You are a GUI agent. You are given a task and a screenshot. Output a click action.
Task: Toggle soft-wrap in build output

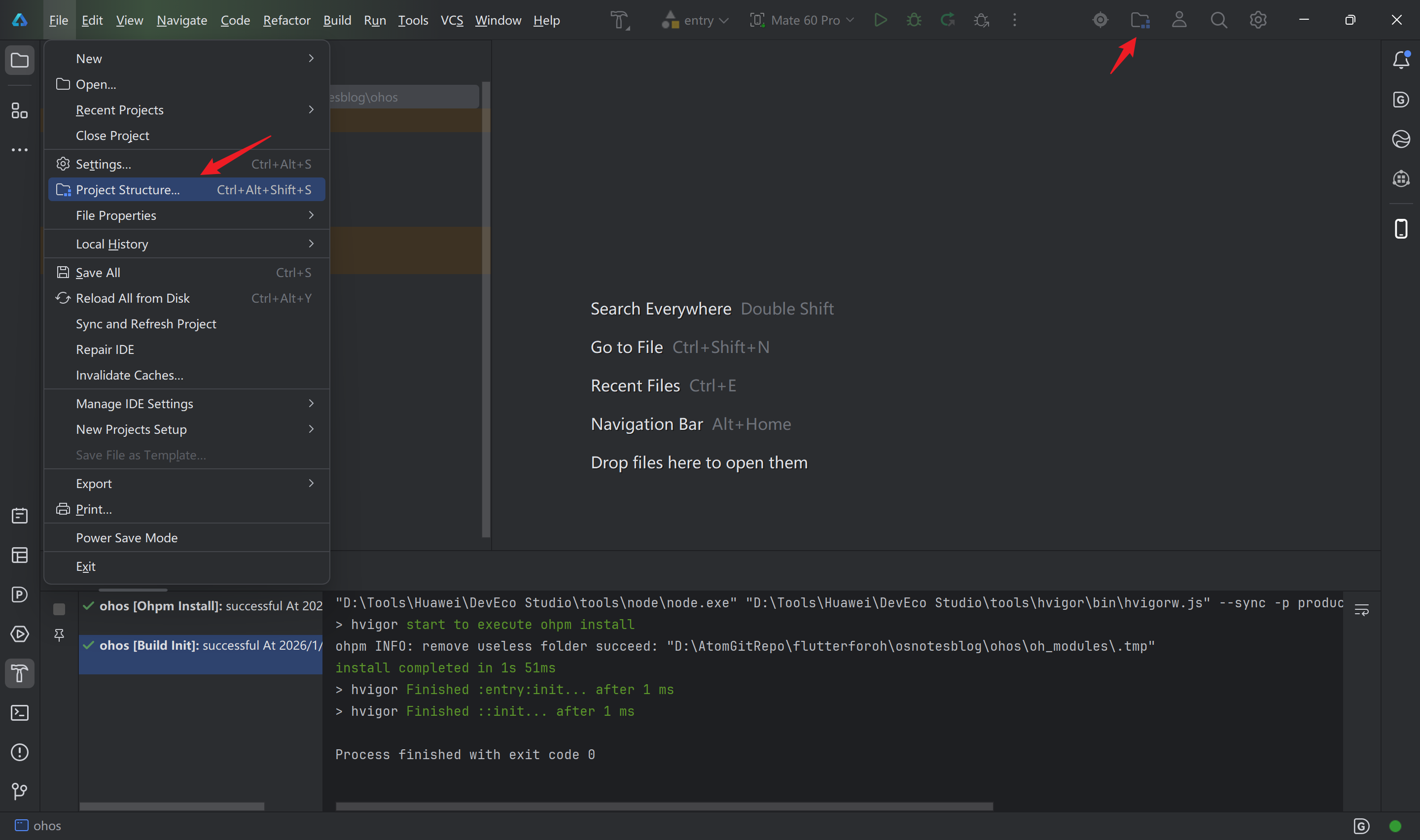pos(1362,610)
